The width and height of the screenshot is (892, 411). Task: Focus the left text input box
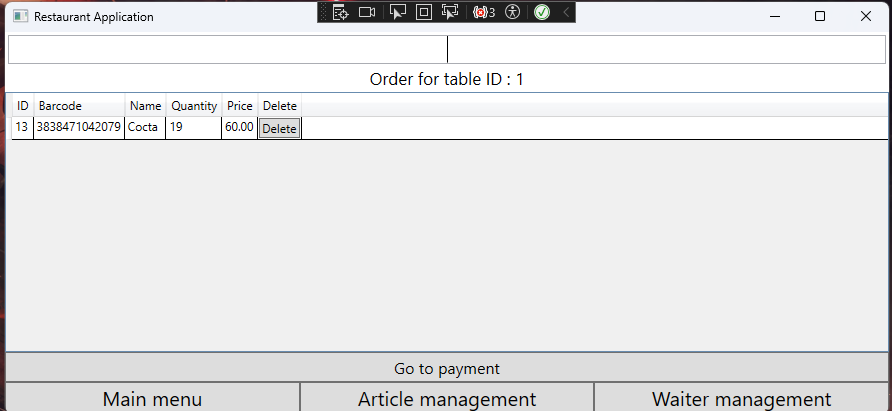pos(228,50)
